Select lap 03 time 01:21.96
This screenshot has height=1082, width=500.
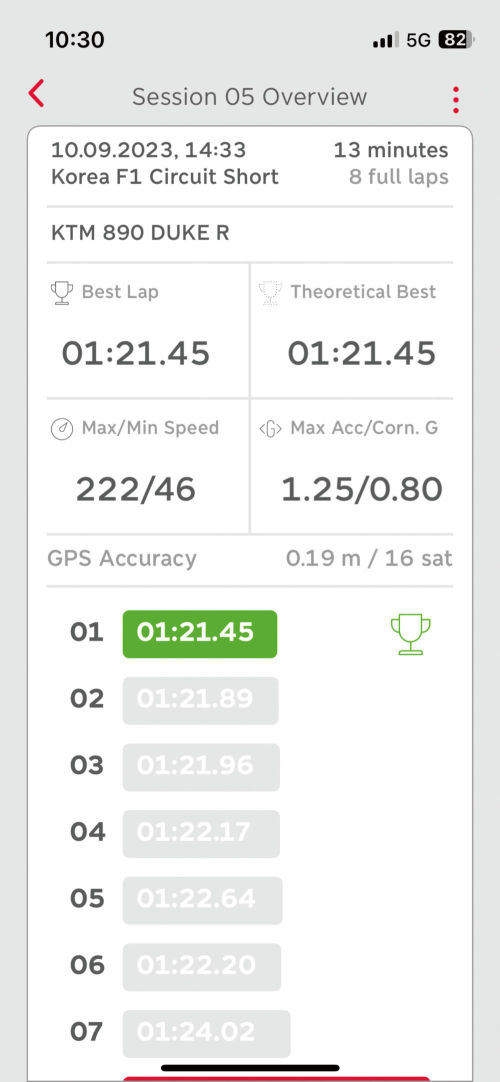pos(201,767)
